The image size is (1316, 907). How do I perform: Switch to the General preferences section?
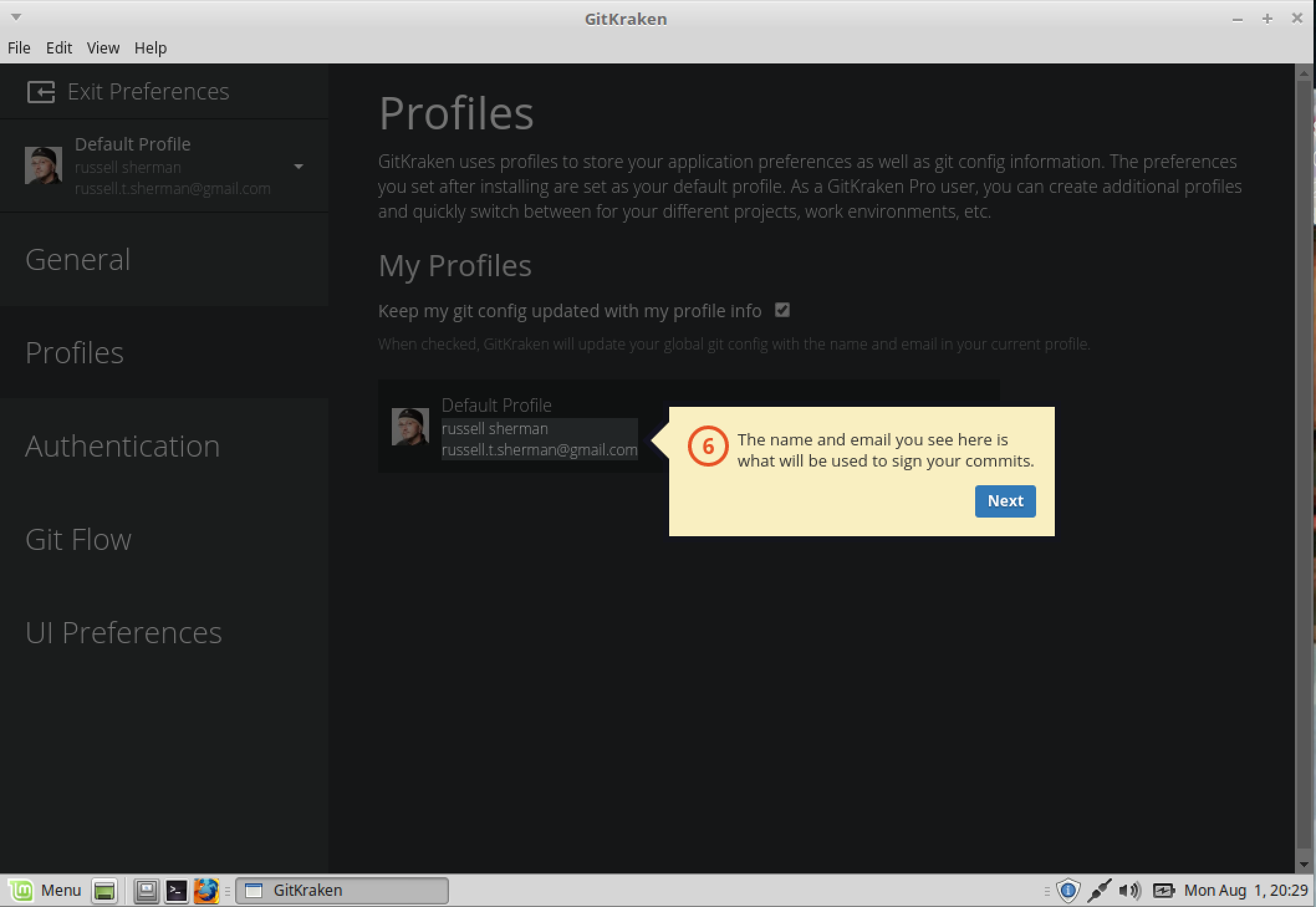(164, 259)
